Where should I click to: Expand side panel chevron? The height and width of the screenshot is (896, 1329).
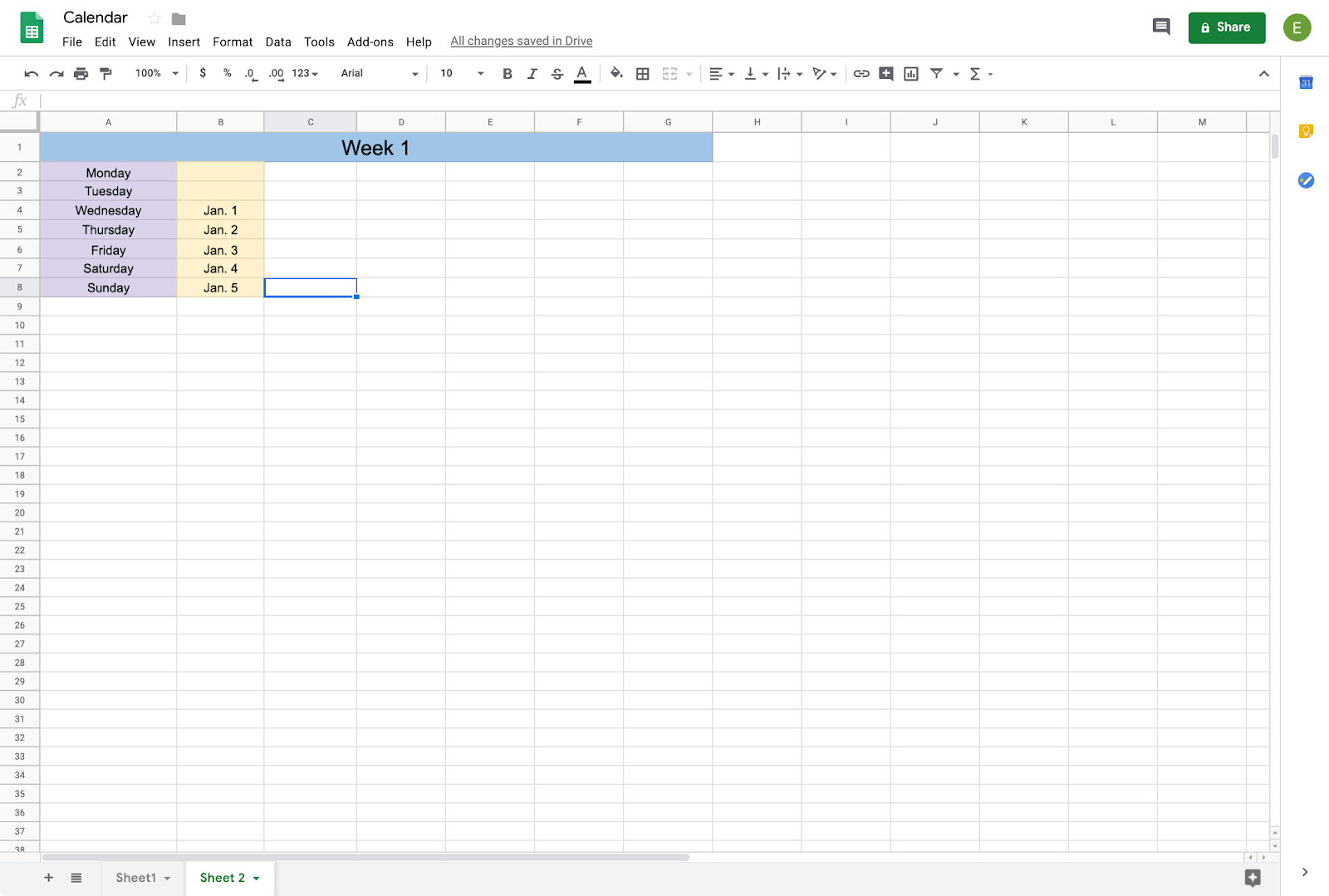coord(1305,872)
